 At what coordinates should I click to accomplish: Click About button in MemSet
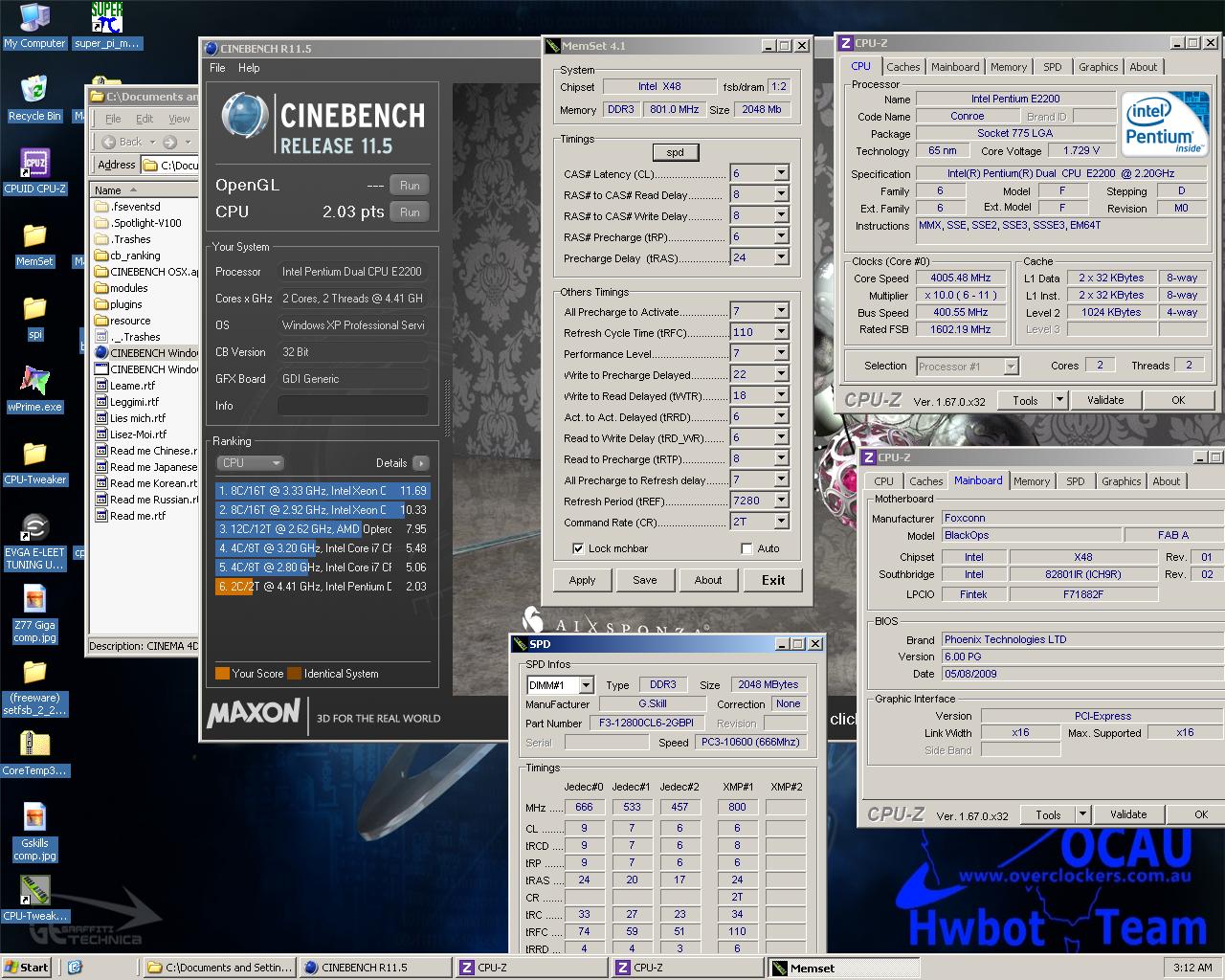pyautogui.click(x=708, y=580)
